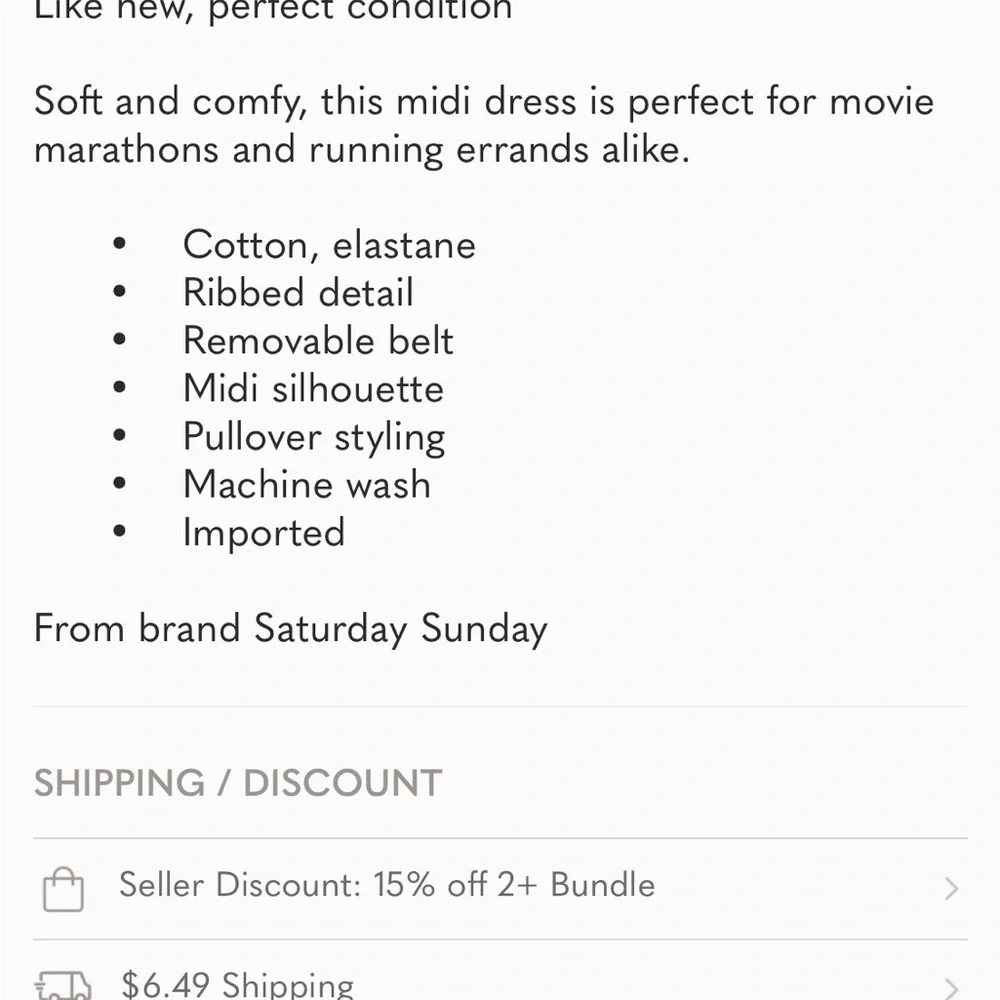1000x1000 pixels.
Task: Tap the 'Imported' bullet item
Action: tap(264, 533)
